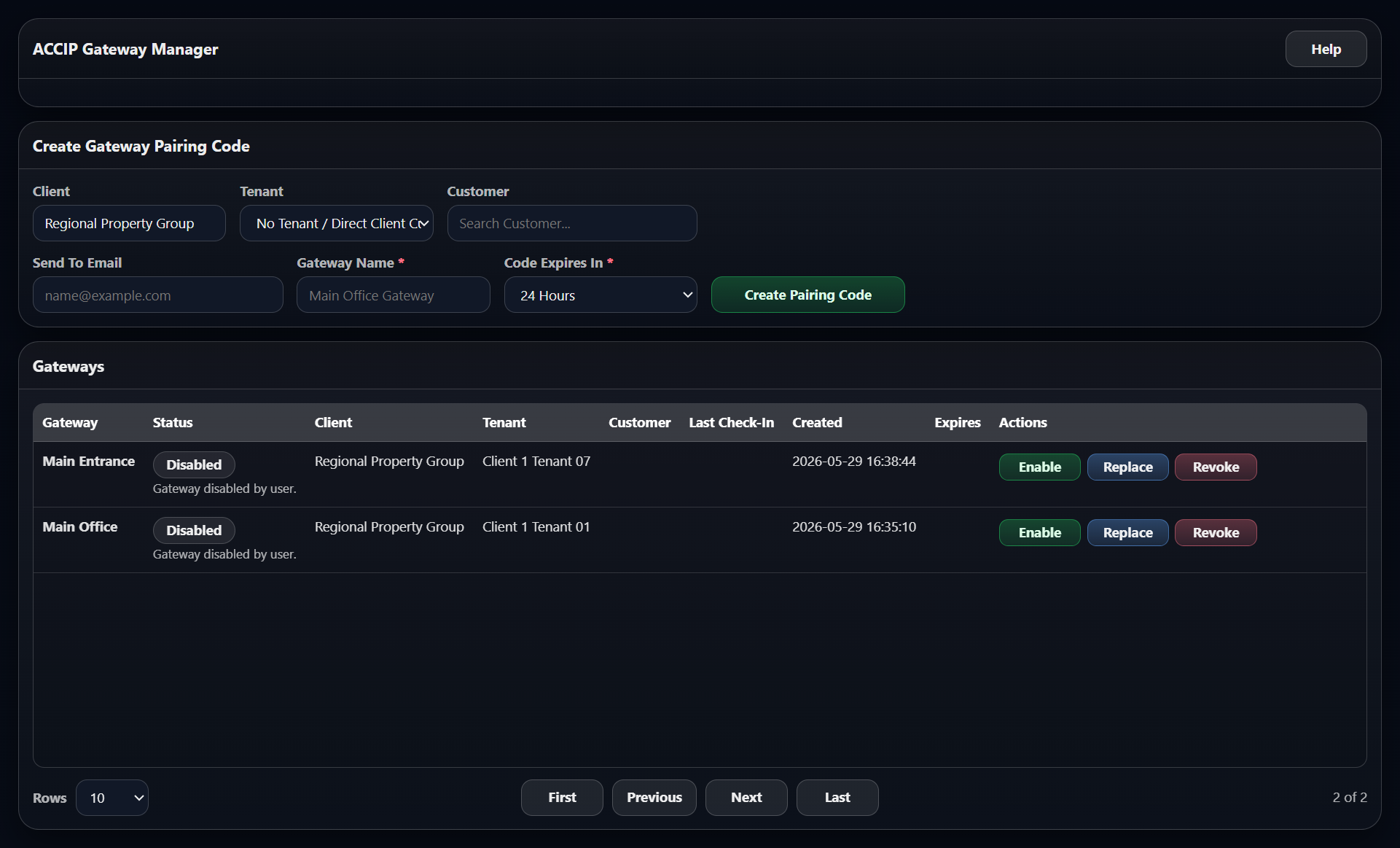This screenshot has height=848, width=1400.
Task: Click Client 1 Tenant 07 cell
Action: [536, 461]
